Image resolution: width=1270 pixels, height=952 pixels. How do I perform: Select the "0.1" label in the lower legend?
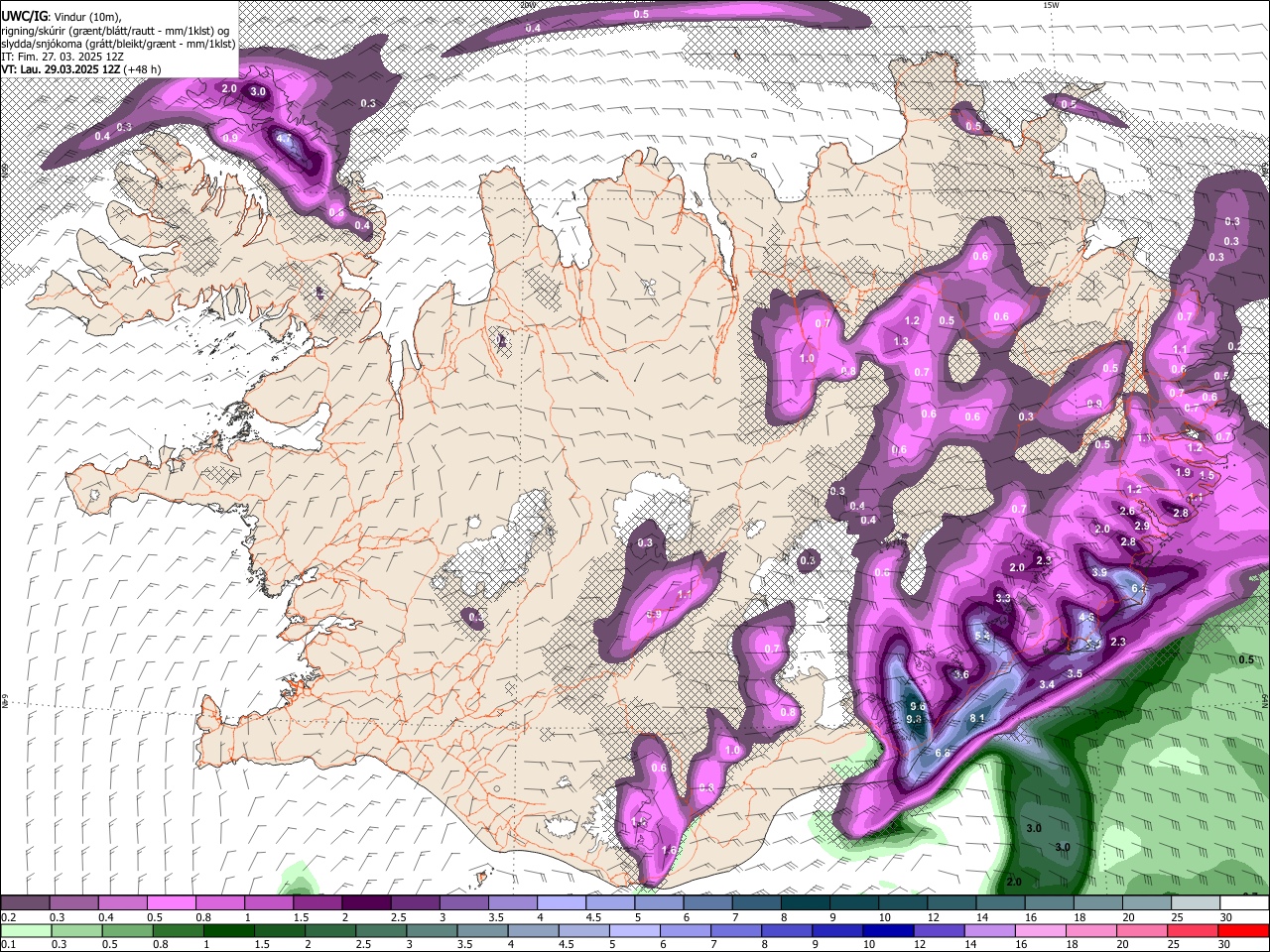tap(9, 944)
